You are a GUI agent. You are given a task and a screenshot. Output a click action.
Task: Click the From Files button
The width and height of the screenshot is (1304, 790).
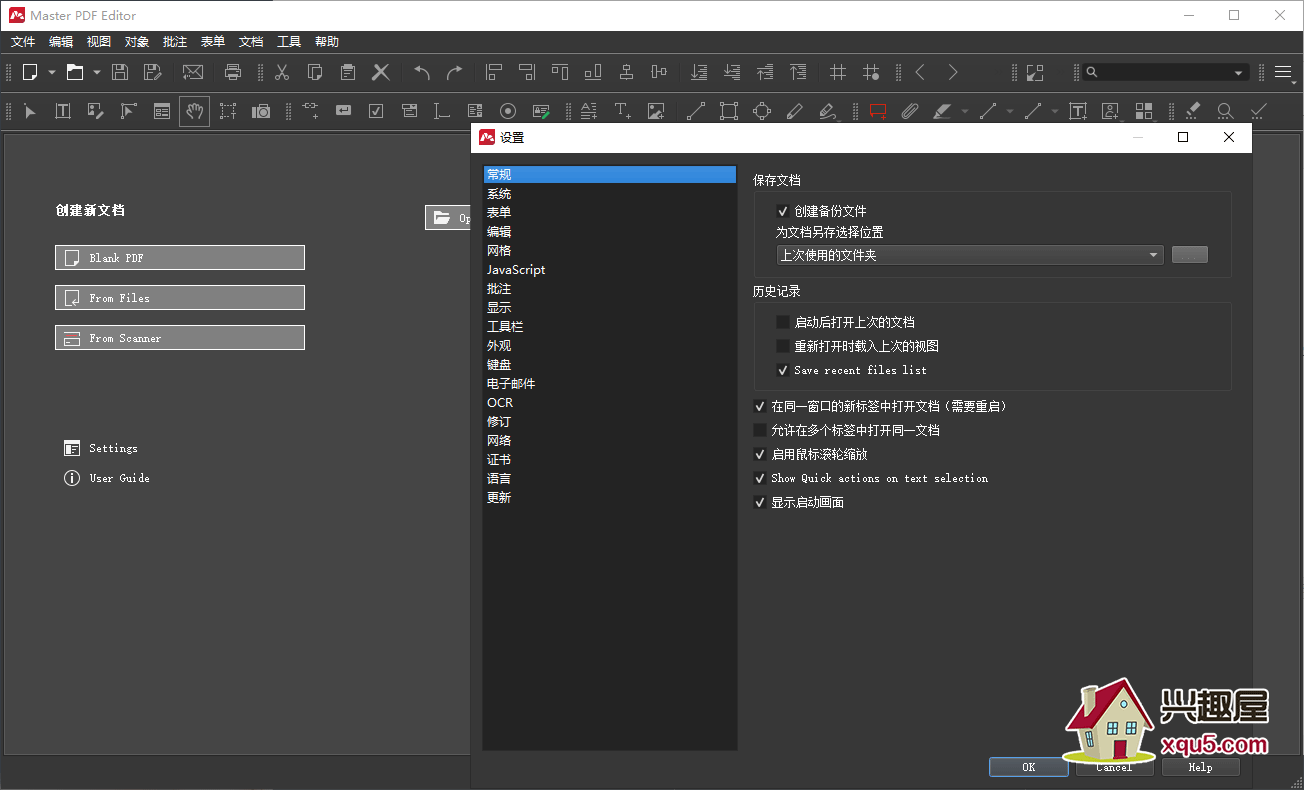180,298
